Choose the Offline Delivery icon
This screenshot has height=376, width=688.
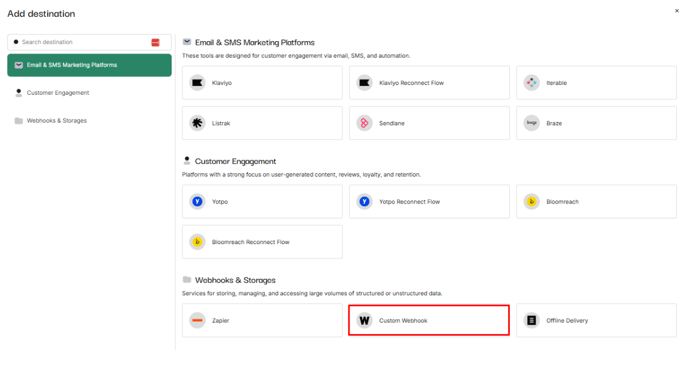531,320
